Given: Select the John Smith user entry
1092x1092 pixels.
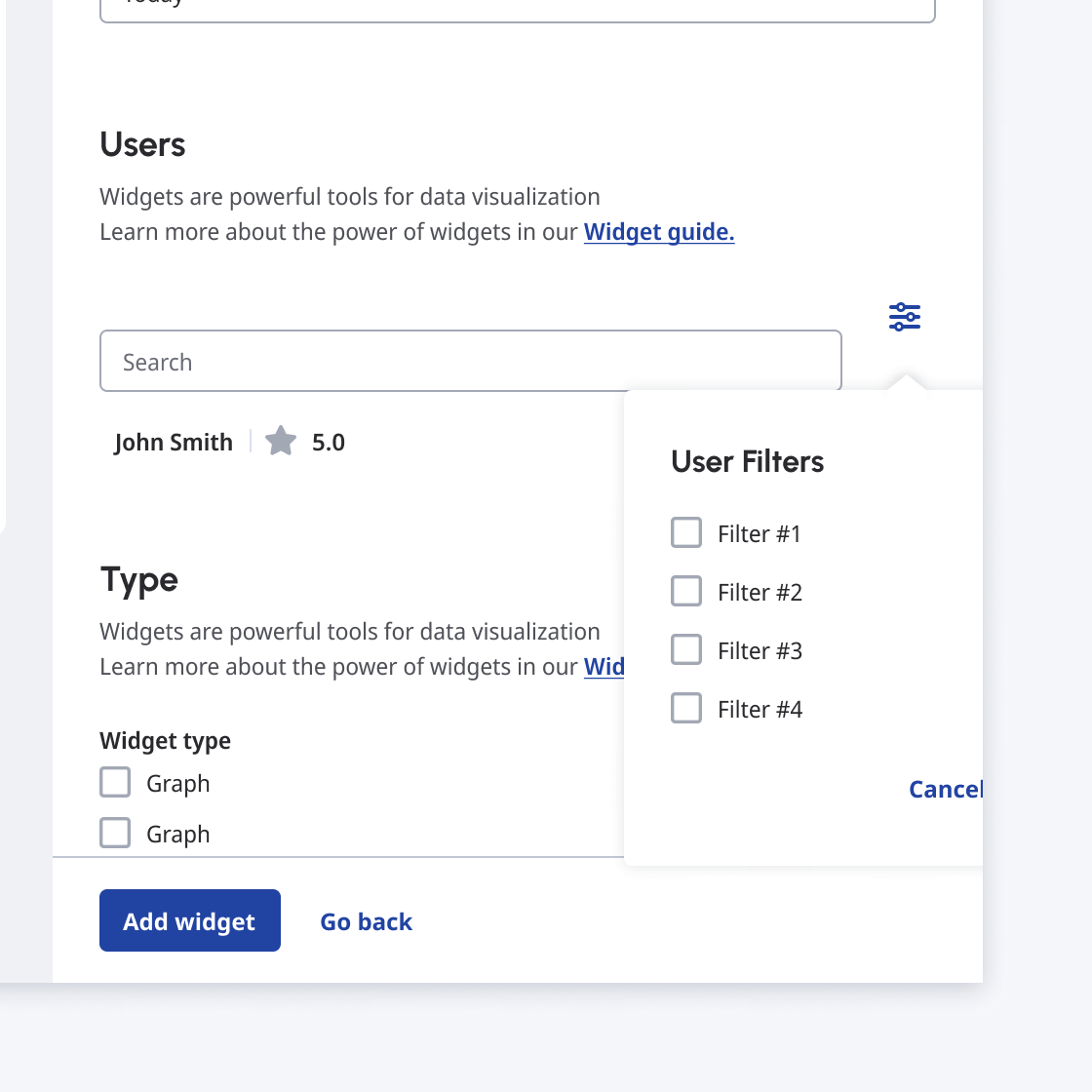Looking at the screenshot, I should click(x=174, y=443).
